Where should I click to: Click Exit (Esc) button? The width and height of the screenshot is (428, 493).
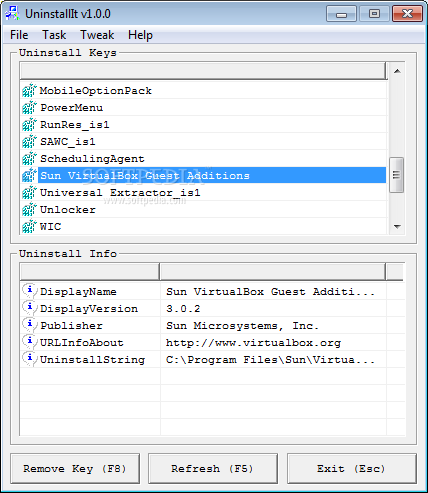point(352,468)
